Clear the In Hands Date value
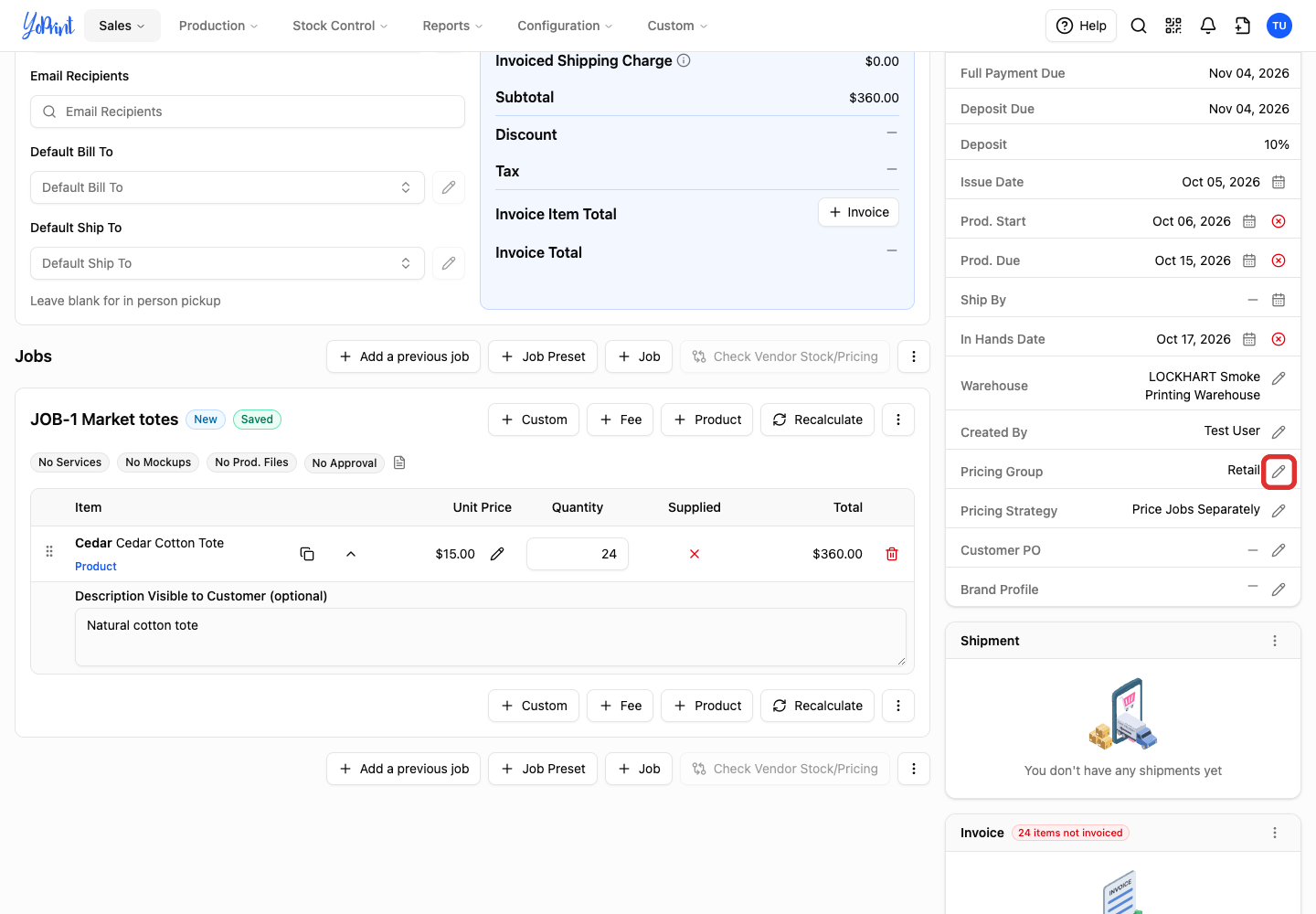This screenshot has width=1316, height=914. click(1279, 339)
